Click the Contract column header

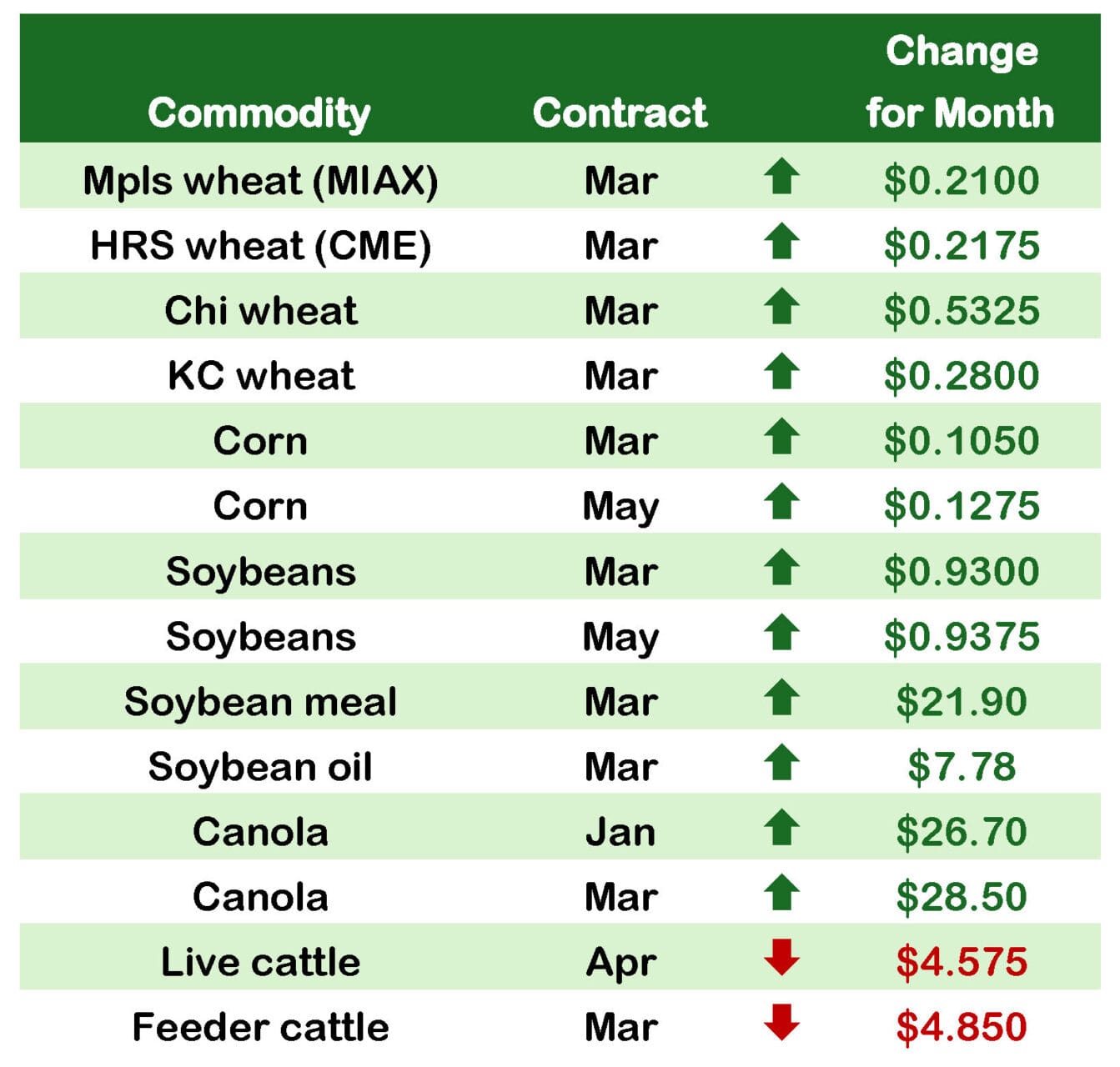[620, 113]
